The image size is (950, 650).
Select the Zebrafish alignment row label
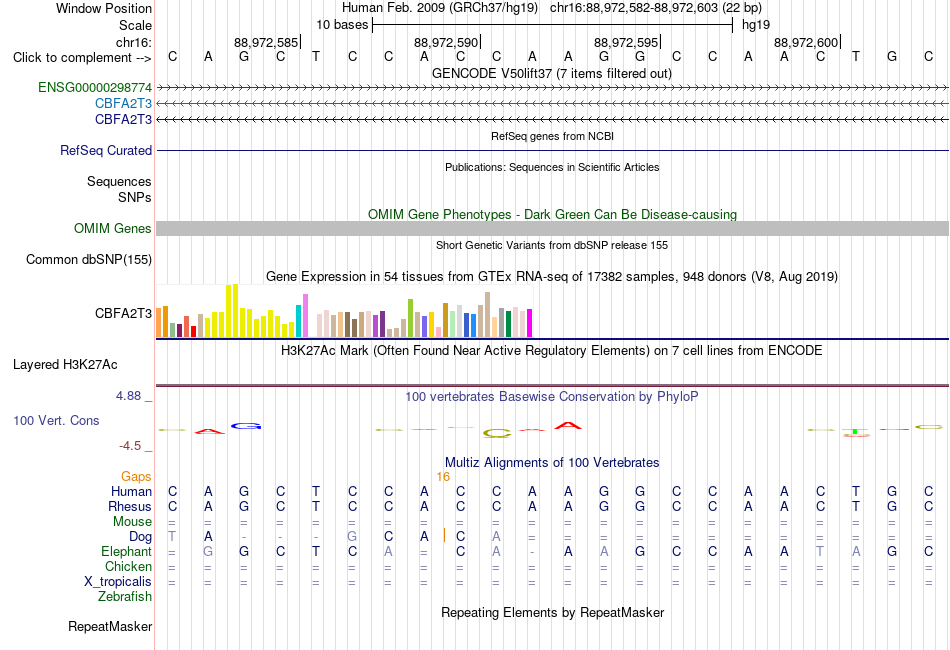(x=125, y=597)
